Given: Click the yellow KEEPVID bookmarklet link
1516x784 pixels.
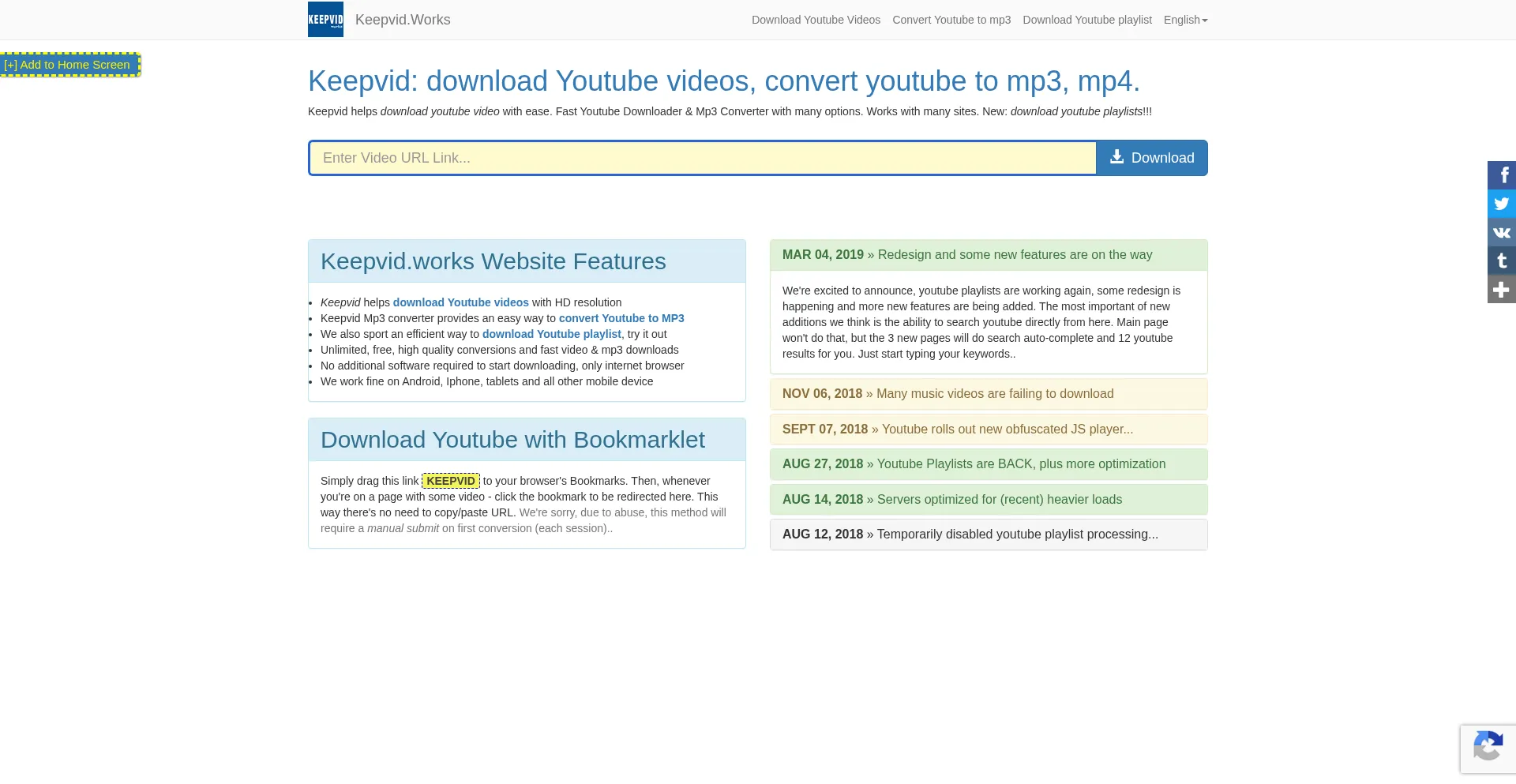Looking at the screenshot, I should point(451,481).
